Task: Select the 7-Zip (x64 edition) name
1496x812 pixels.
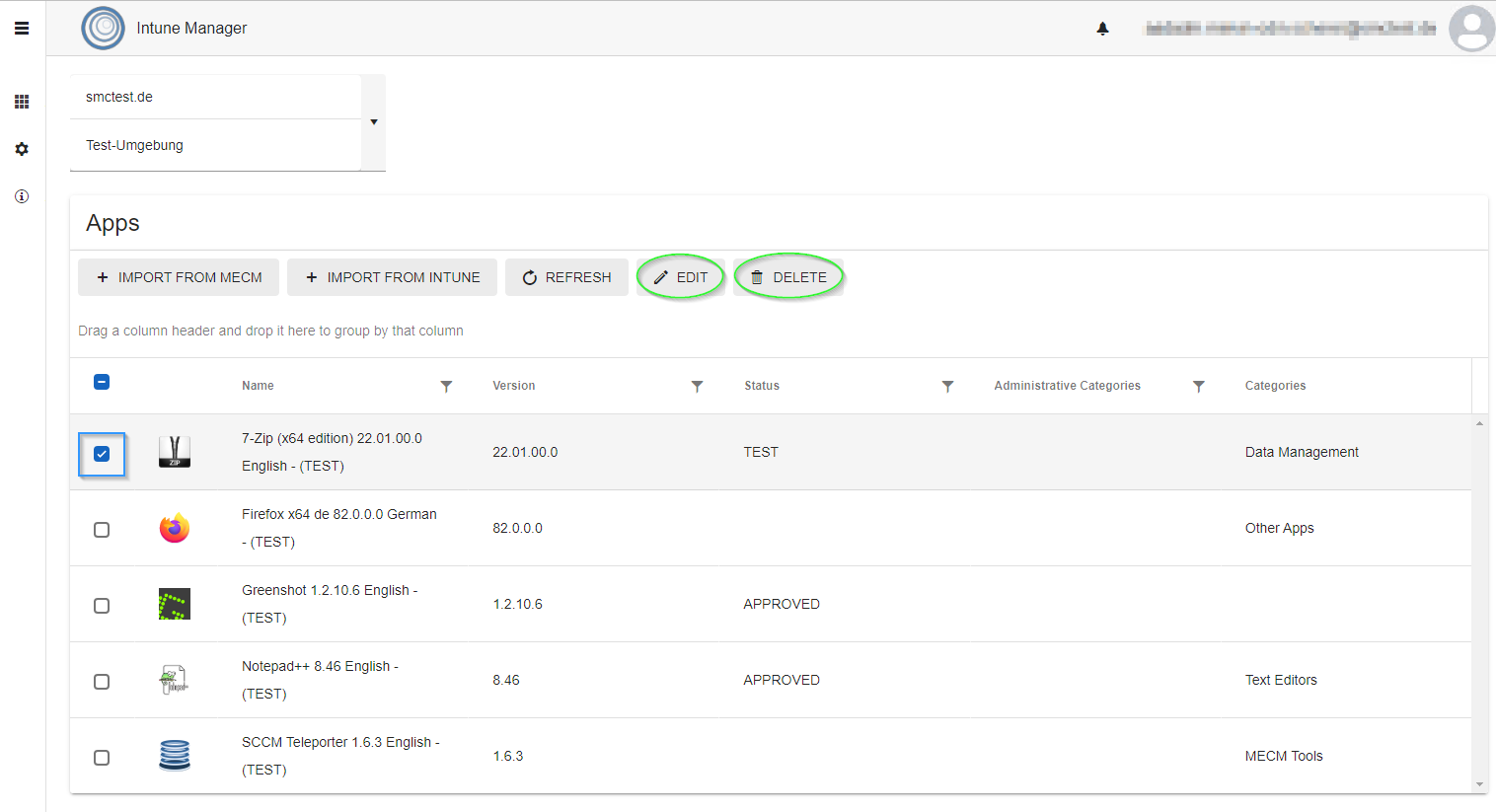Action: pyautogui.click(x=332, y=452)
